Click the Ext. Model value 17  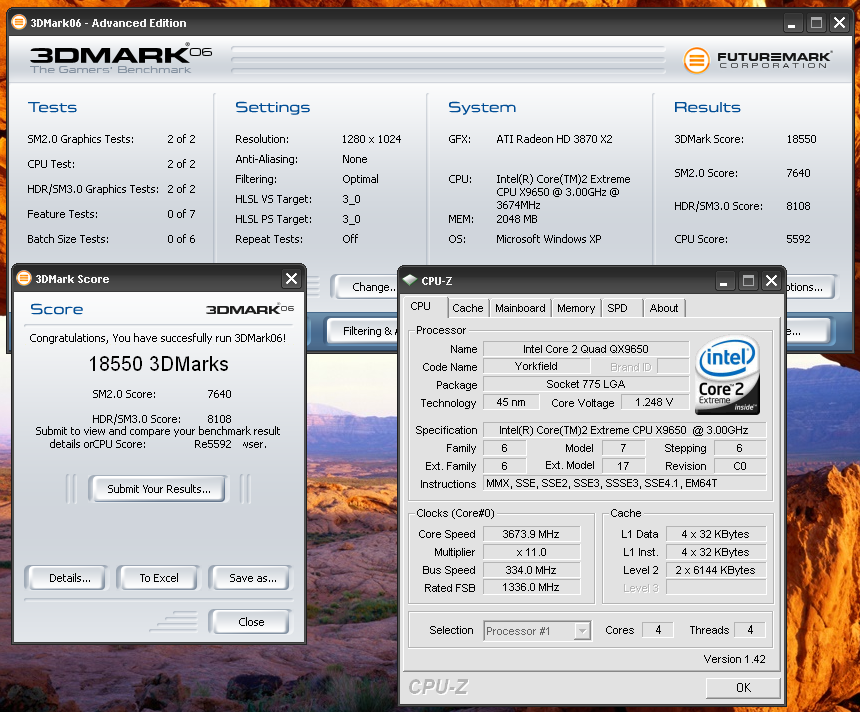(623, 466)
